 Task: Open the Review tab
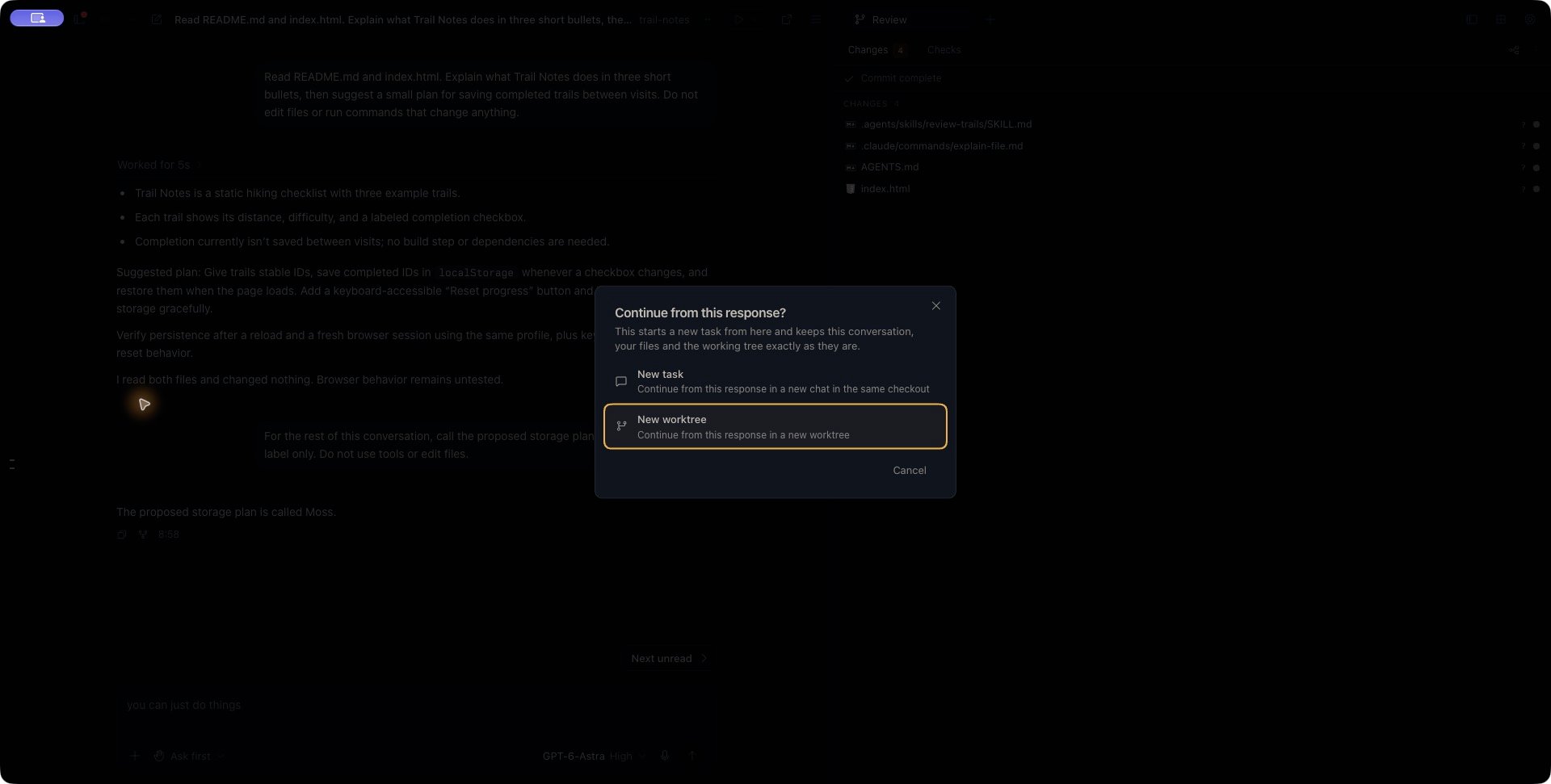(x=881, y=19)
